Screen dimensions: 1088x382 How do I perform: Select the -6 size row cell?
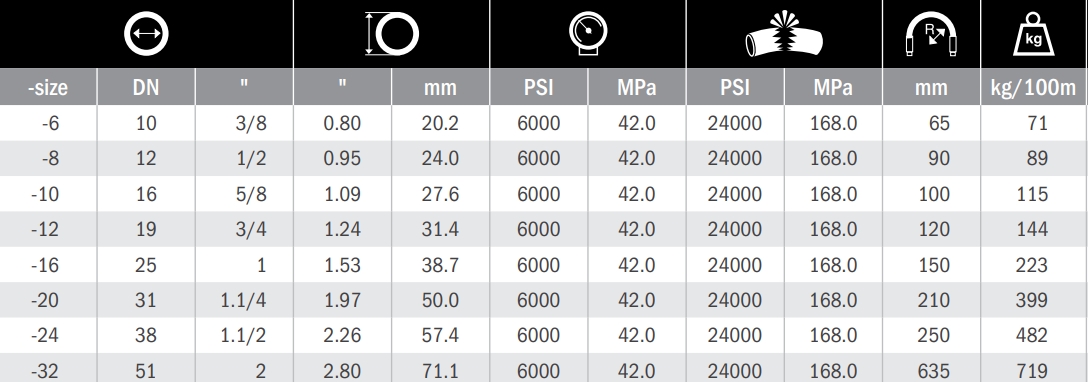[x=48, y=123]
